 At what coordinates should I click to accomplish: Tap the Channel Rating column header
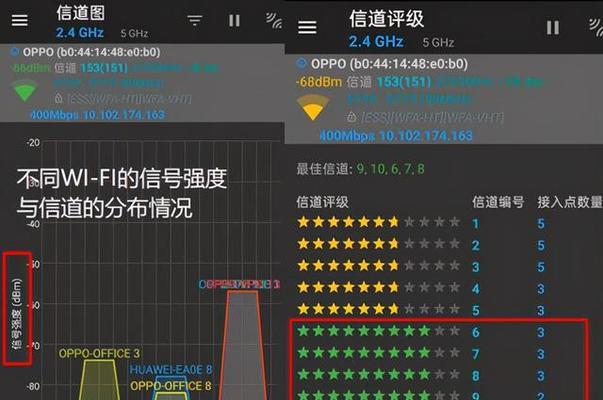click(322, 202)
